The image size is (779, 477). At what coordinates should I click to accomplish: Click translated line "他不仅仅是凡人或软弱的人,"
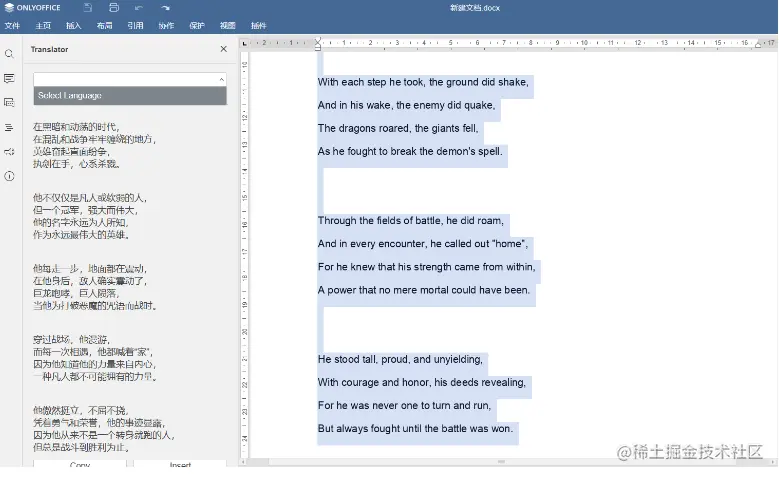90,198
